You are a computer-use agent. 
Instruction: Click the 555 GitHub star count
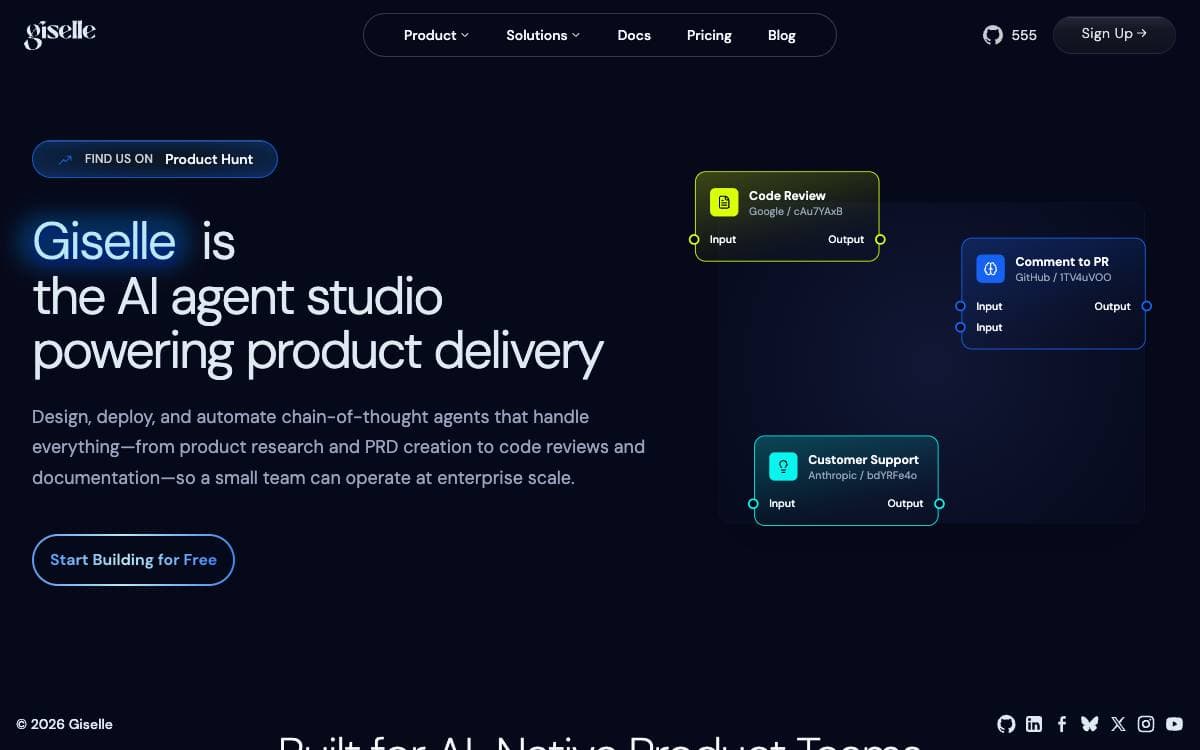[x=1024, y=35]
